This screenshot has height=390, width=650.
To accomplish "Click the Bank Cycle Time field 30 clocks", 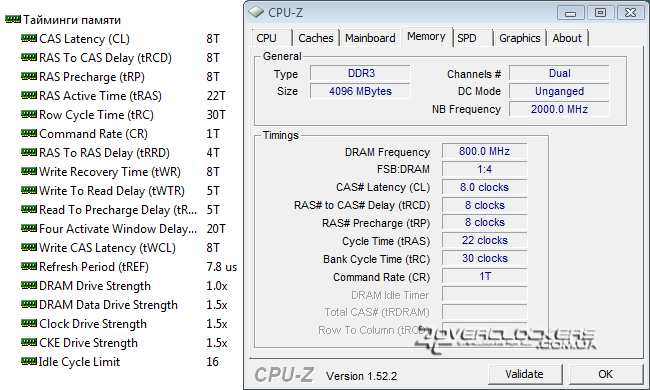I will pyautogui.click(x=485, y=258).
